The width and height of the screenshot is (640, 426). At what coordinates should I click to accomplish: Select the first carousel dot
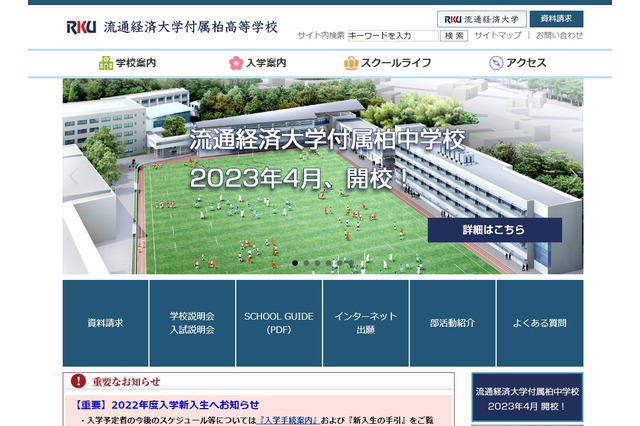pyautogui.click(x=295, y=263)
